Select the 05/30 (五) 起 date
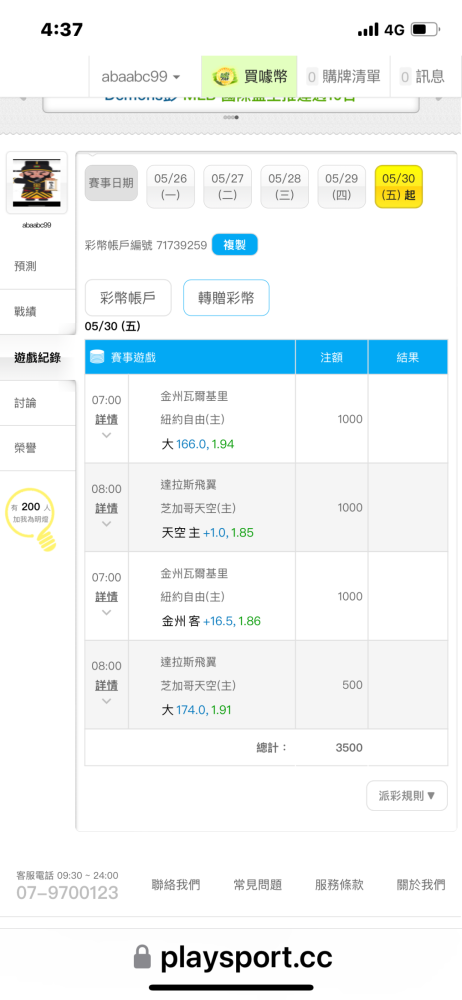462x1000 pixels. click(x=399, y=187)
